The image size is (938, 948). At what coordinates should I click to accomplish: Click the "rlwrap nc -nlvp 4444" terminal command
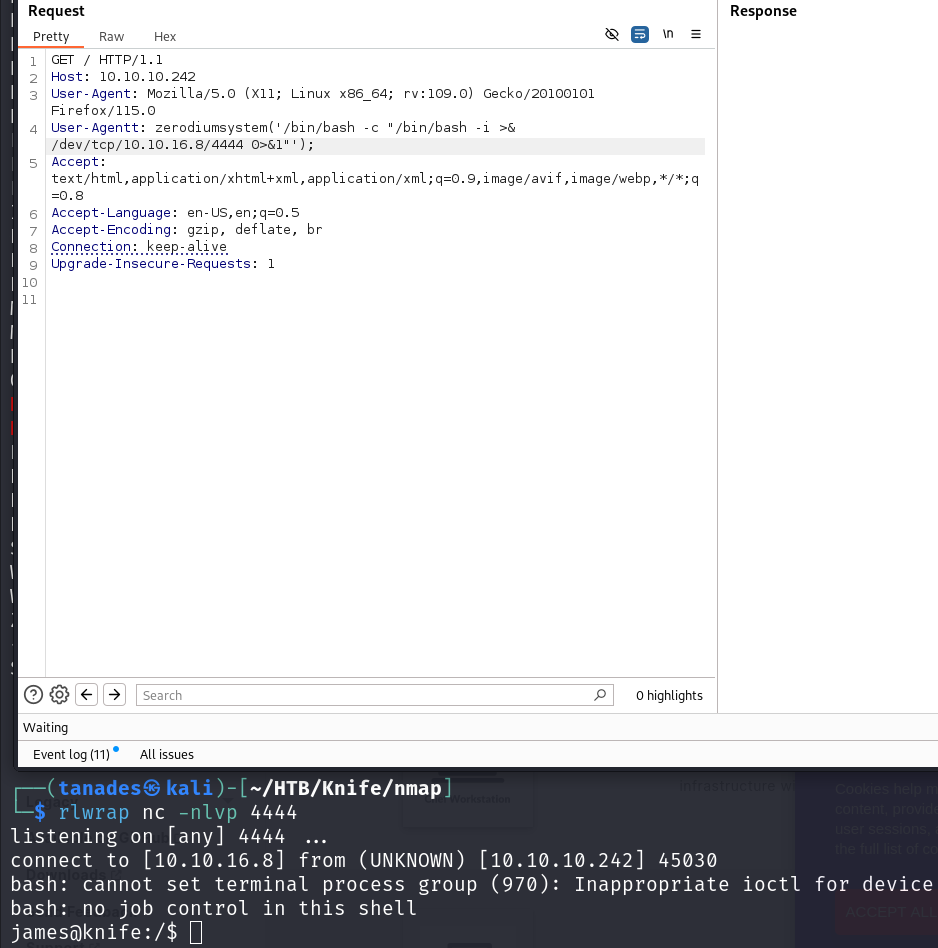point(178,813)
